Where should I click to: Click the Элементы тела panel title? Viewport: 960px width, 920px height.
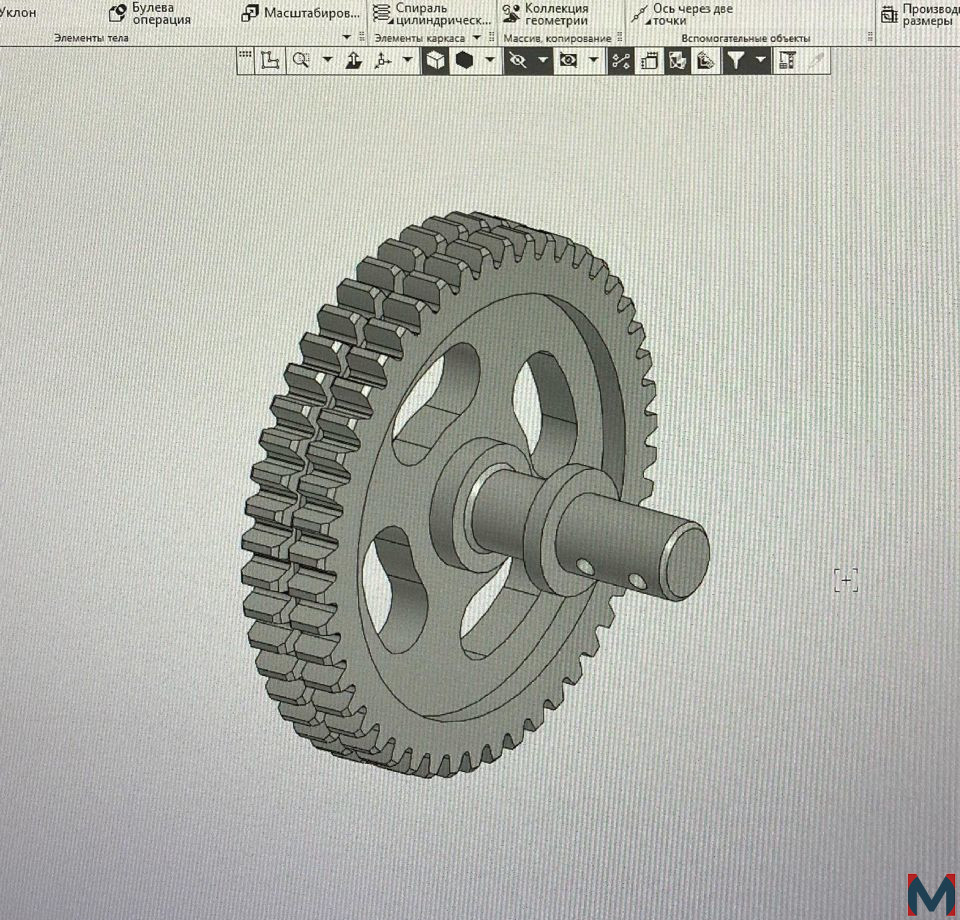pyautogui.click(x=91, y=38)
